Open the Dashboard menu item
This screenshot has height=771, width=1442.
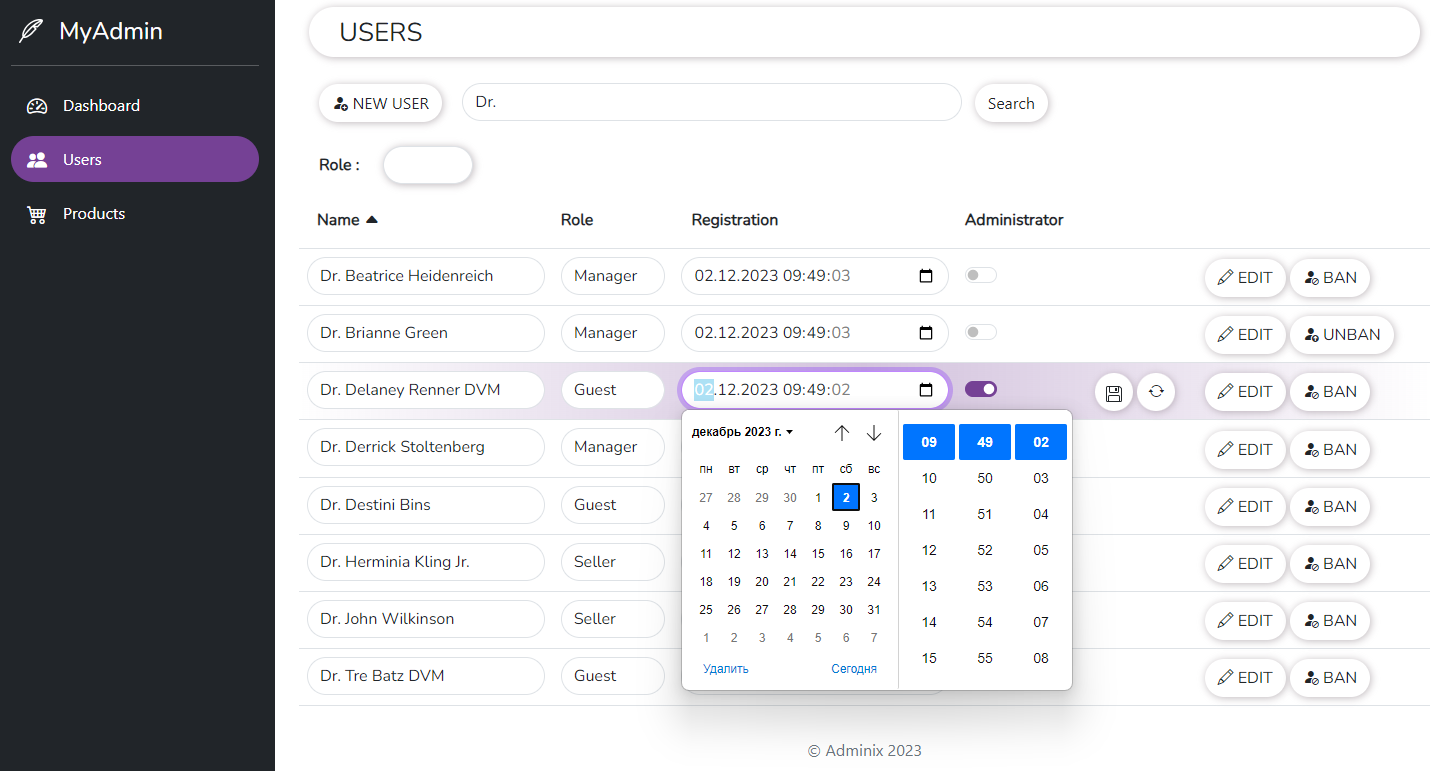pos(135,106)
